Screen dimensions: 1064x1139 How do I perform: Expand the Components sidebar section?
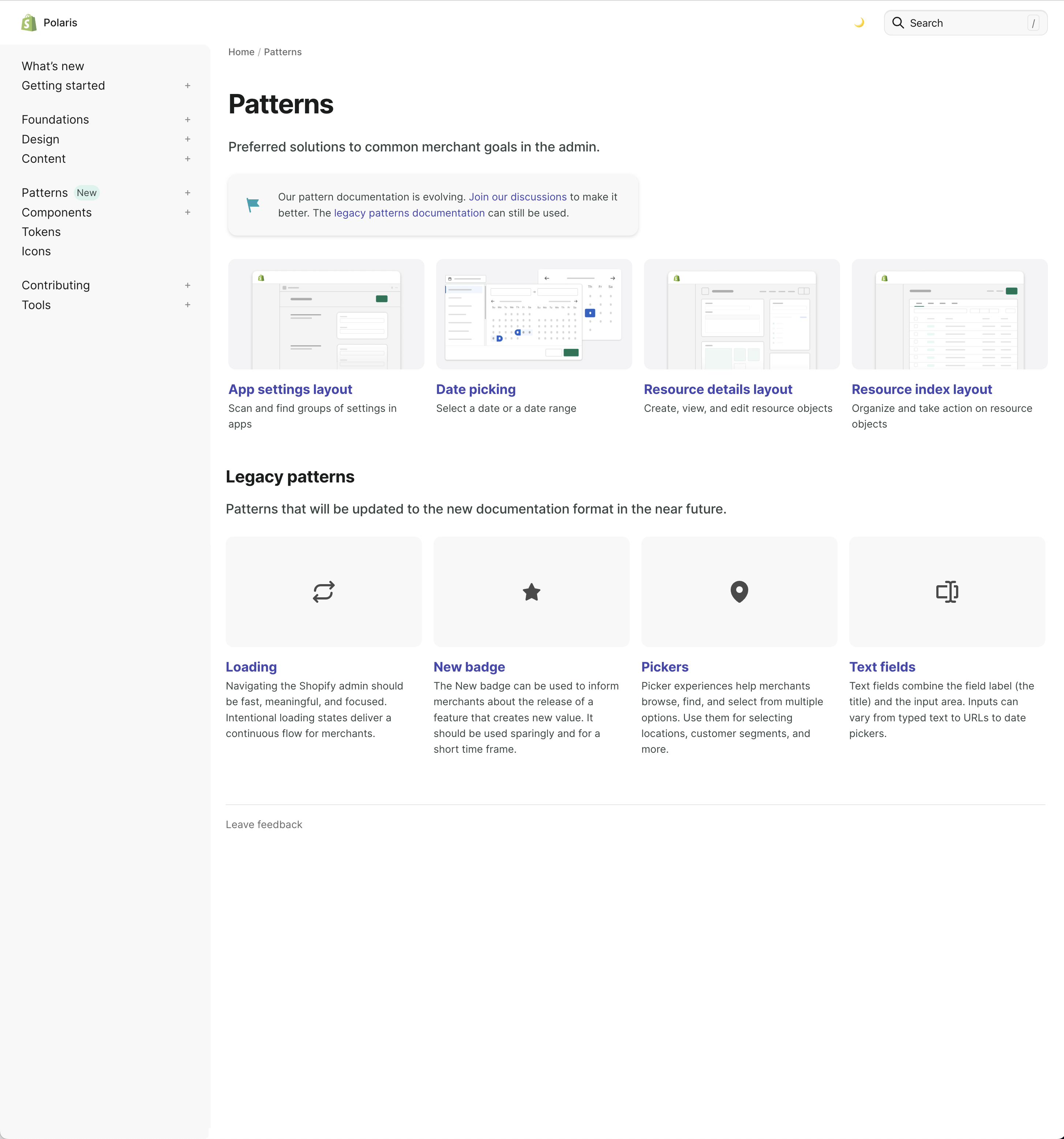[187, 212]
